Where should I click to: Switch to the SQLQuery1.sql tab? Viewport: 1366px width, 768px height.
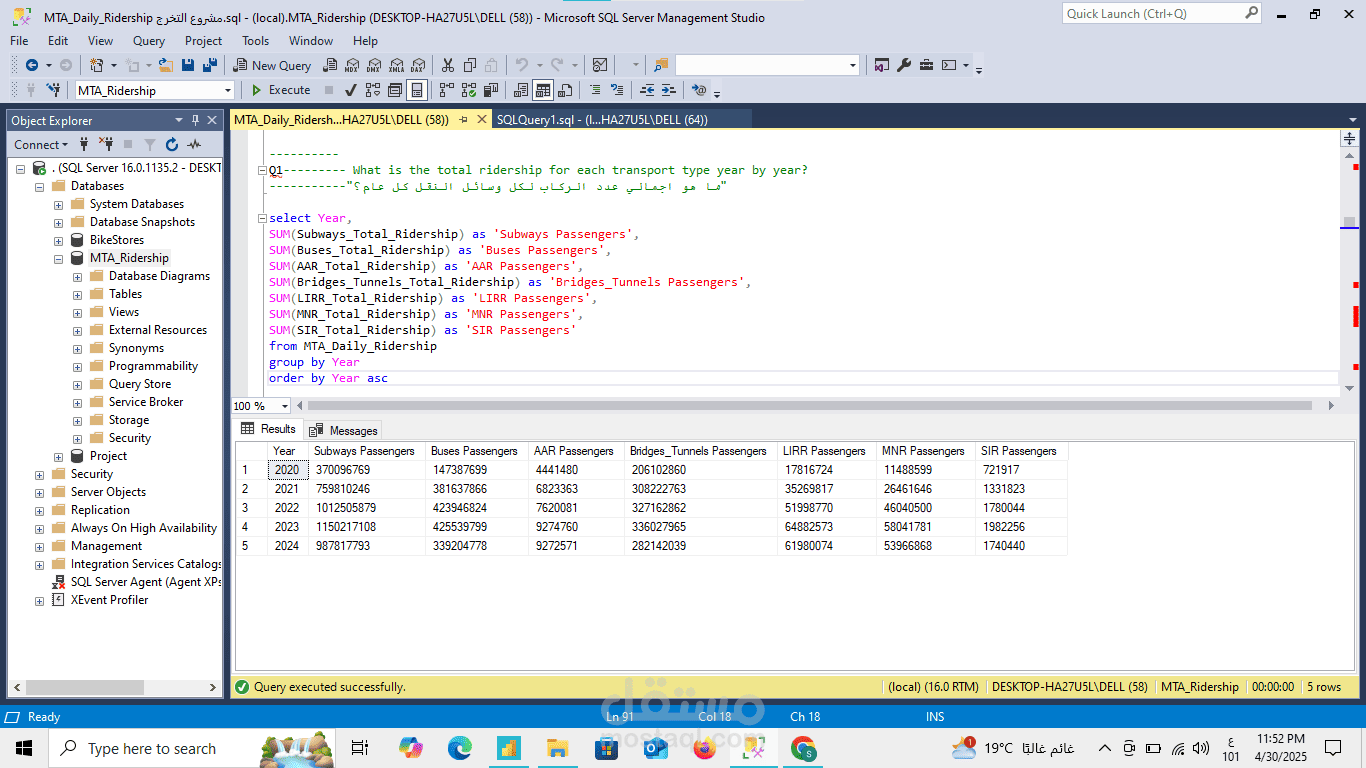coord(602,120)
